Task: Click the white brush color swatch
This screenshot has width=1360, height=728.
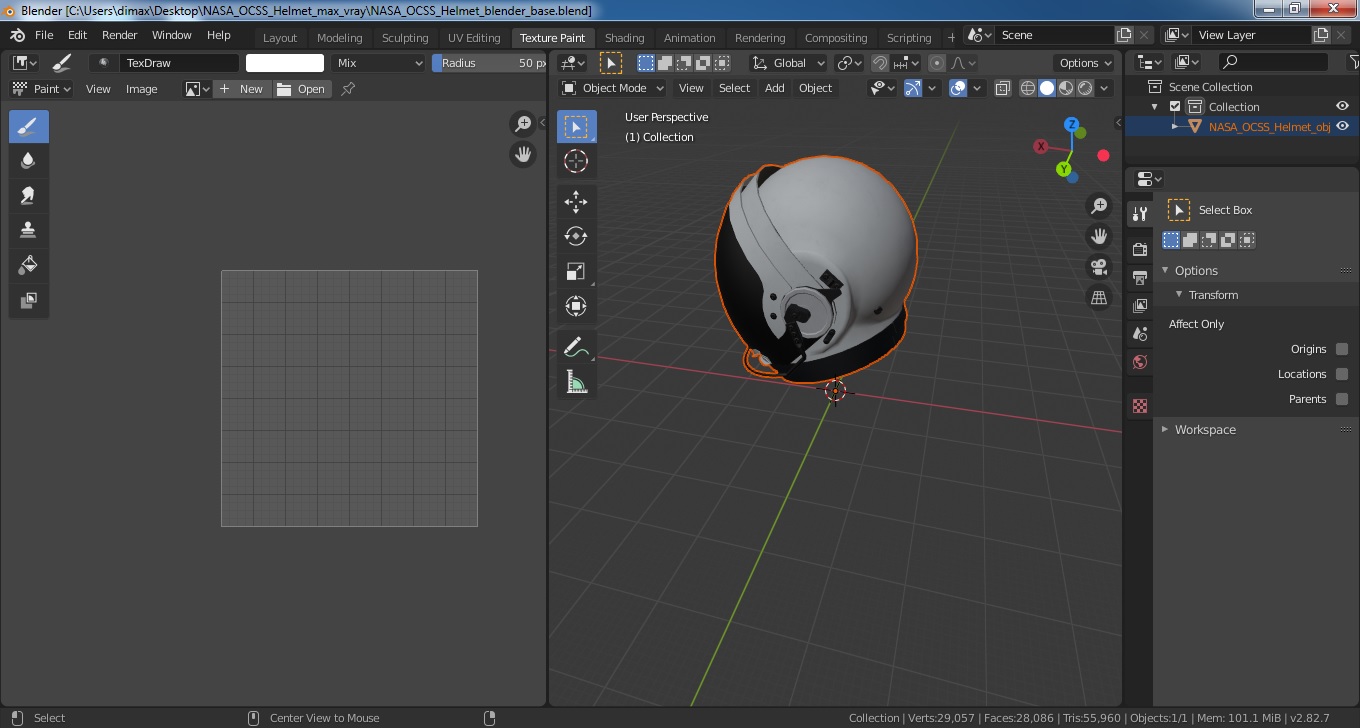Action: click(285, 63)
